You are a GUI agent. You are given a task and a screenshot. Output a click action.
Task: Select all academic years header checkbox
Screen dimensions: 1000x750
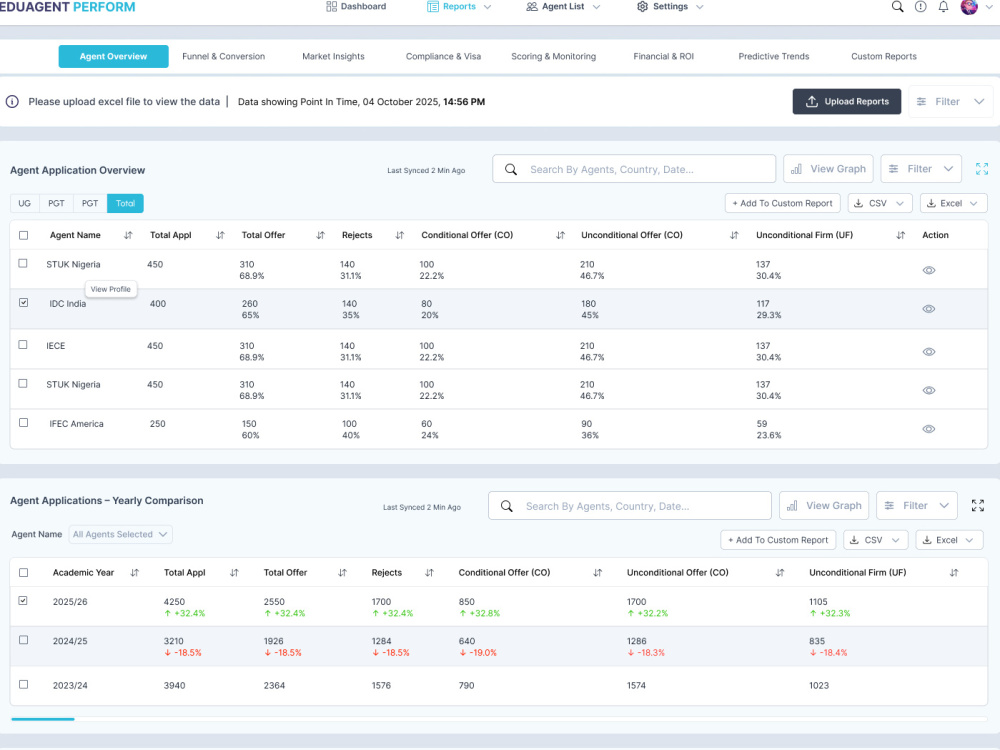tap(24, 573)
